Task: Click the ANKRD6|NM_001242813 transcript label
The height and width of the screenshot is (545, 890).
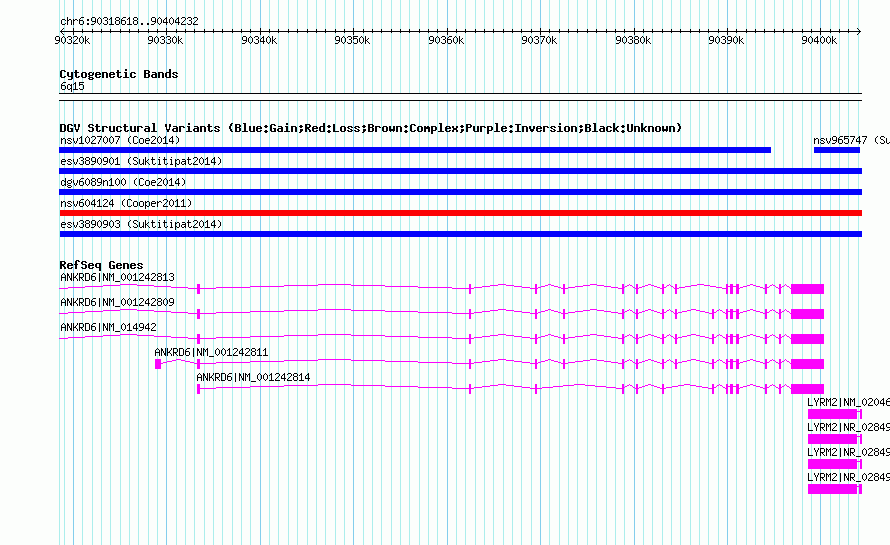Action: [117, 278]
